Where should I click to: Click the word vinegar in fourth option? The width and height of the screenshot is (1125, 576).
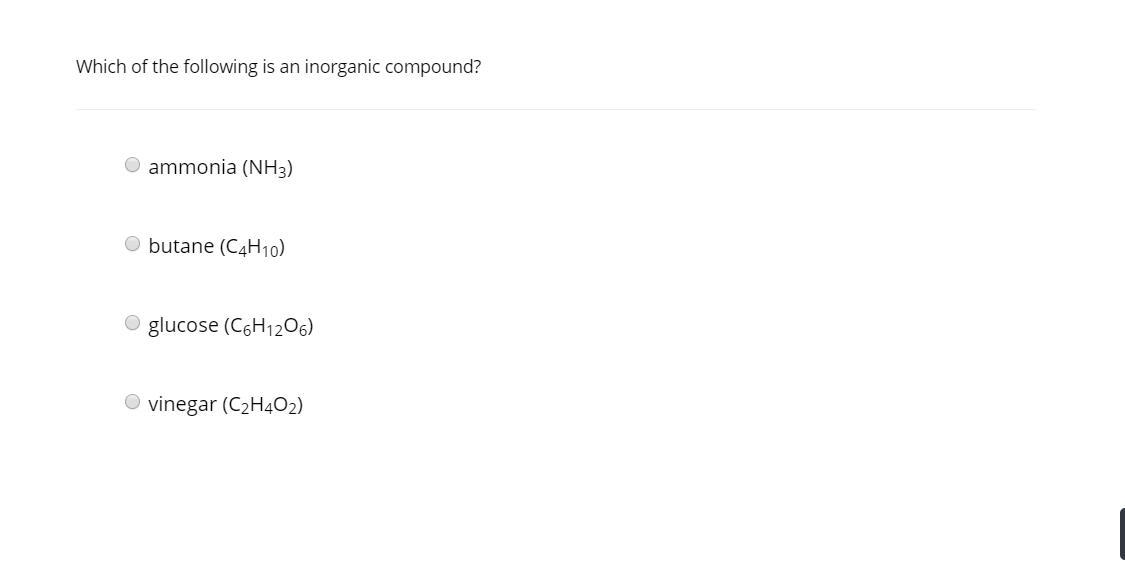point(182,405)
